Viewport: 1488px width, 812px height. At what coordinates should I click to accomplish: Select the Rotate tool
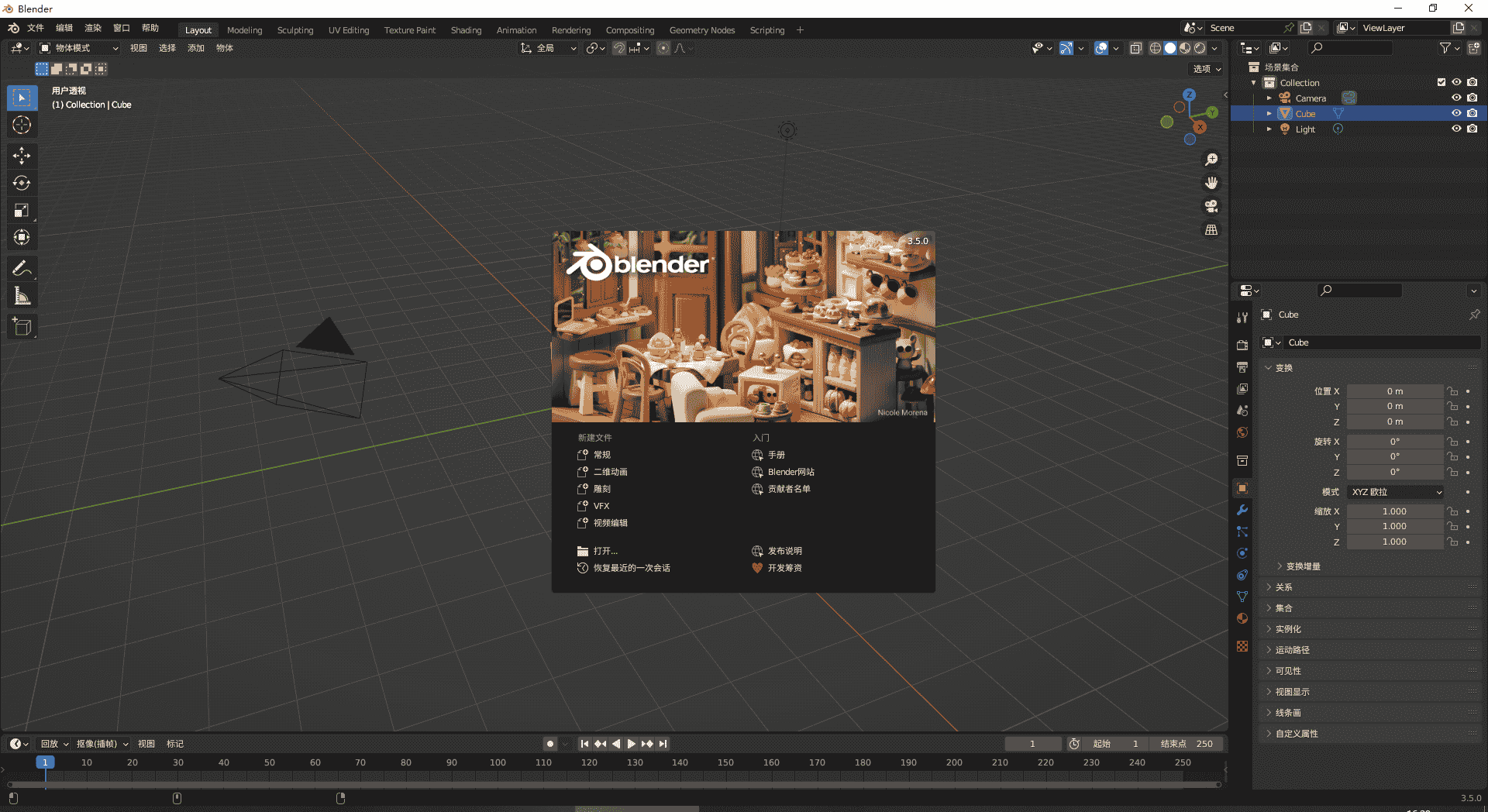22,184
